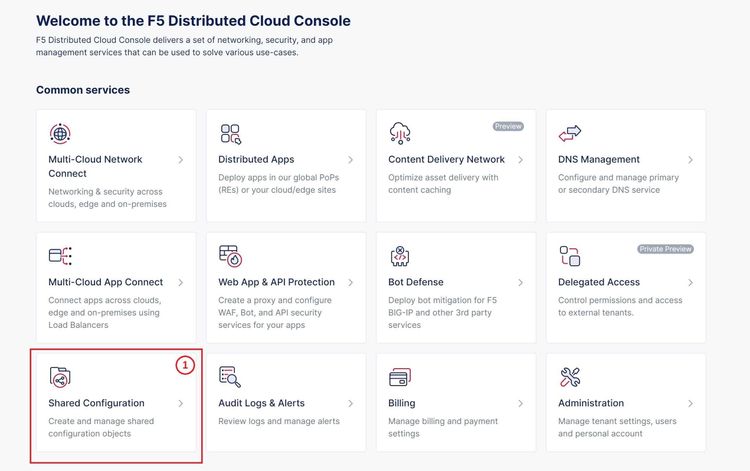The height and width of the screenshot is (471, 750).
Task: Click the 'Common services' heading
Action: (x=83, y=90)
